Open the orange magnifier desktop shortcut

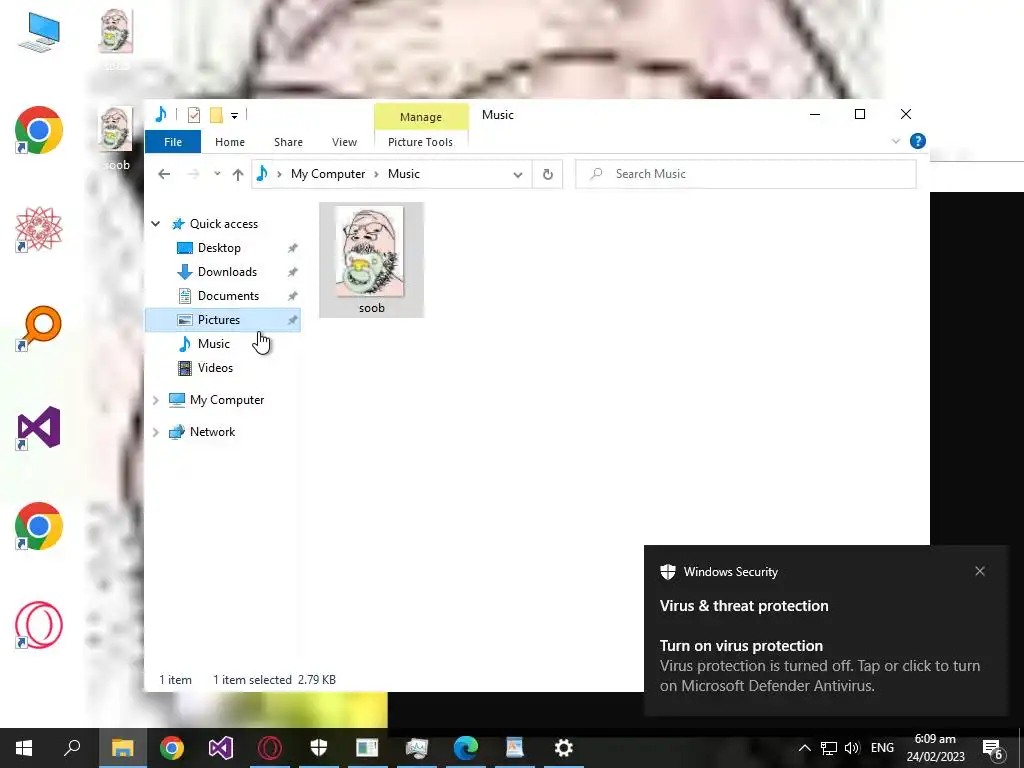(x=39, y=328)
